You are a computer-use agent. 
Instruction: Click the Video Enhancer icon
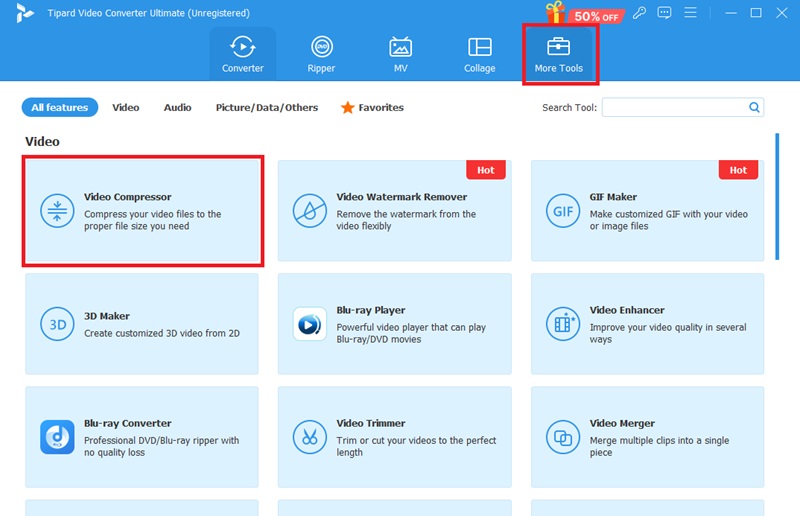[563, 324]
